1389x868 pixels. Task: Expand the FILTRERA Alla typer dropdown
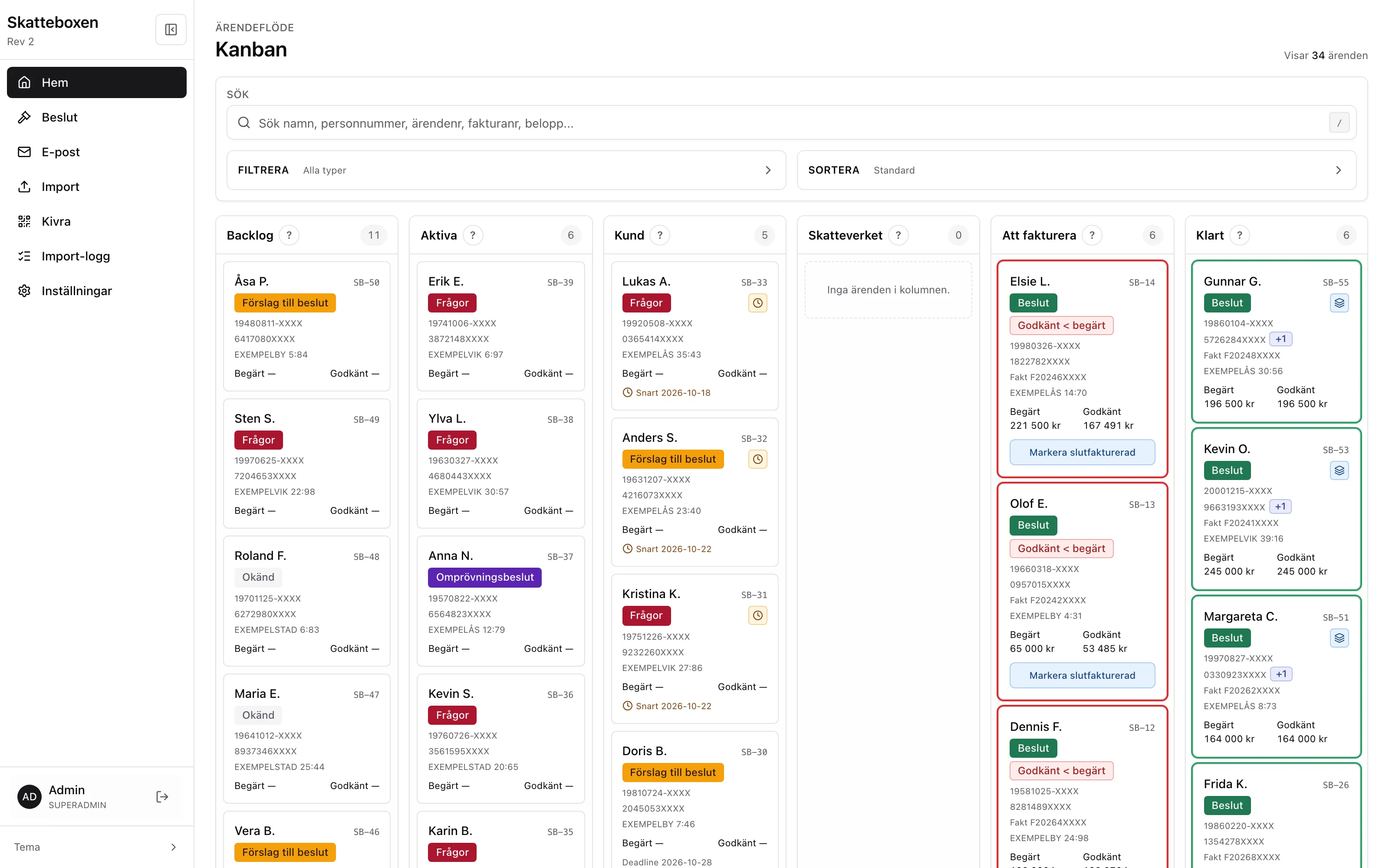[506, 171]
